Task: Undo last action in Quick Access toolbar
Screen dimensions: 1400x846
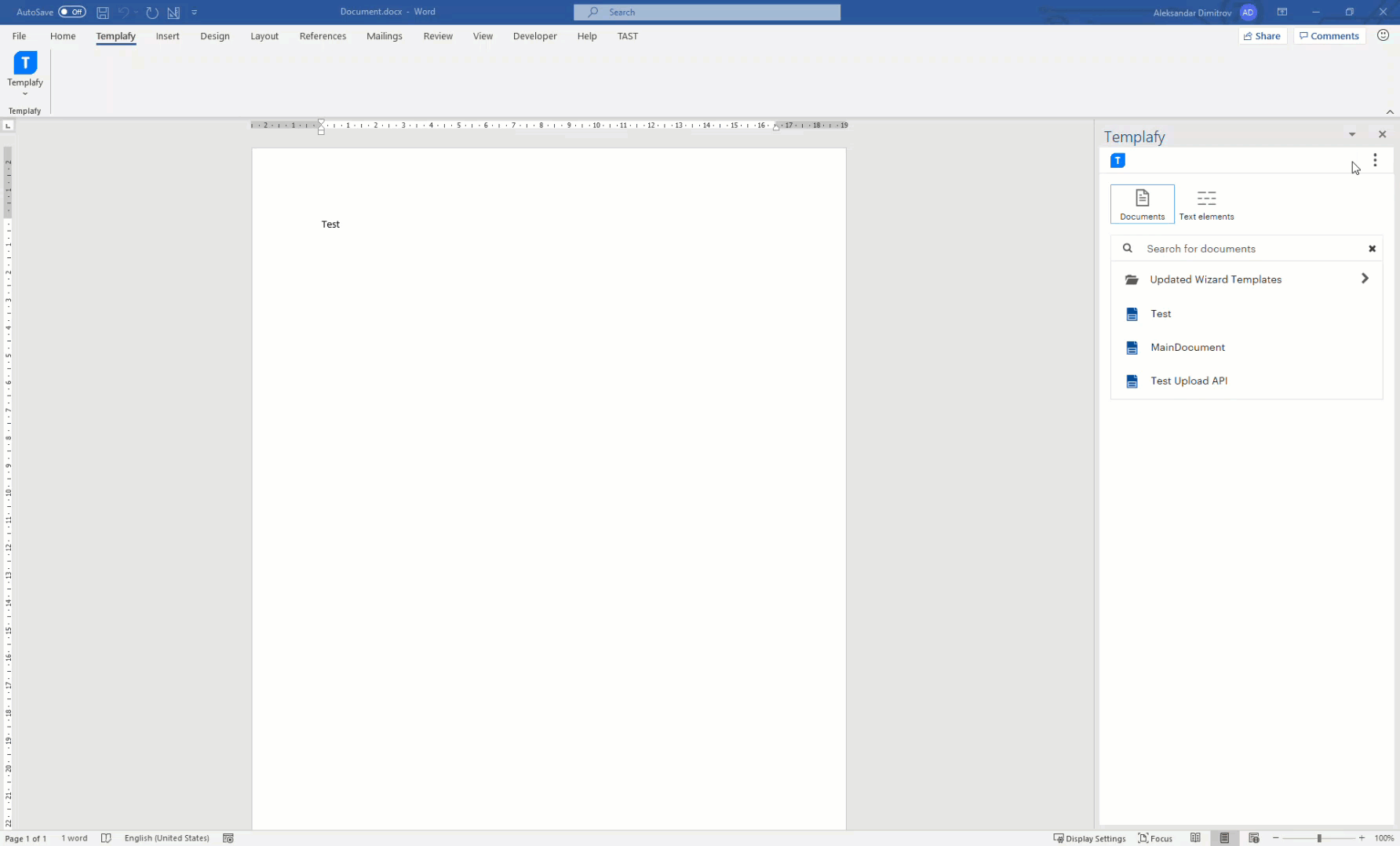Action: coord(123,13)
